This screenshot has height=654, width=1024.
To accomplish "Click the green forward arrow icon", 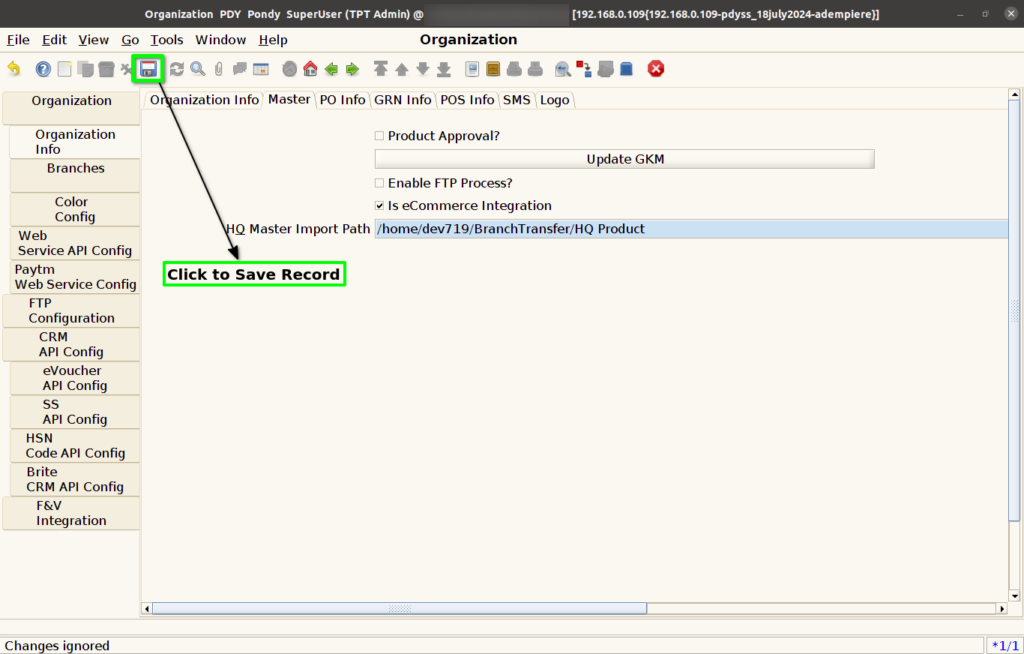I will pos(352,69).
